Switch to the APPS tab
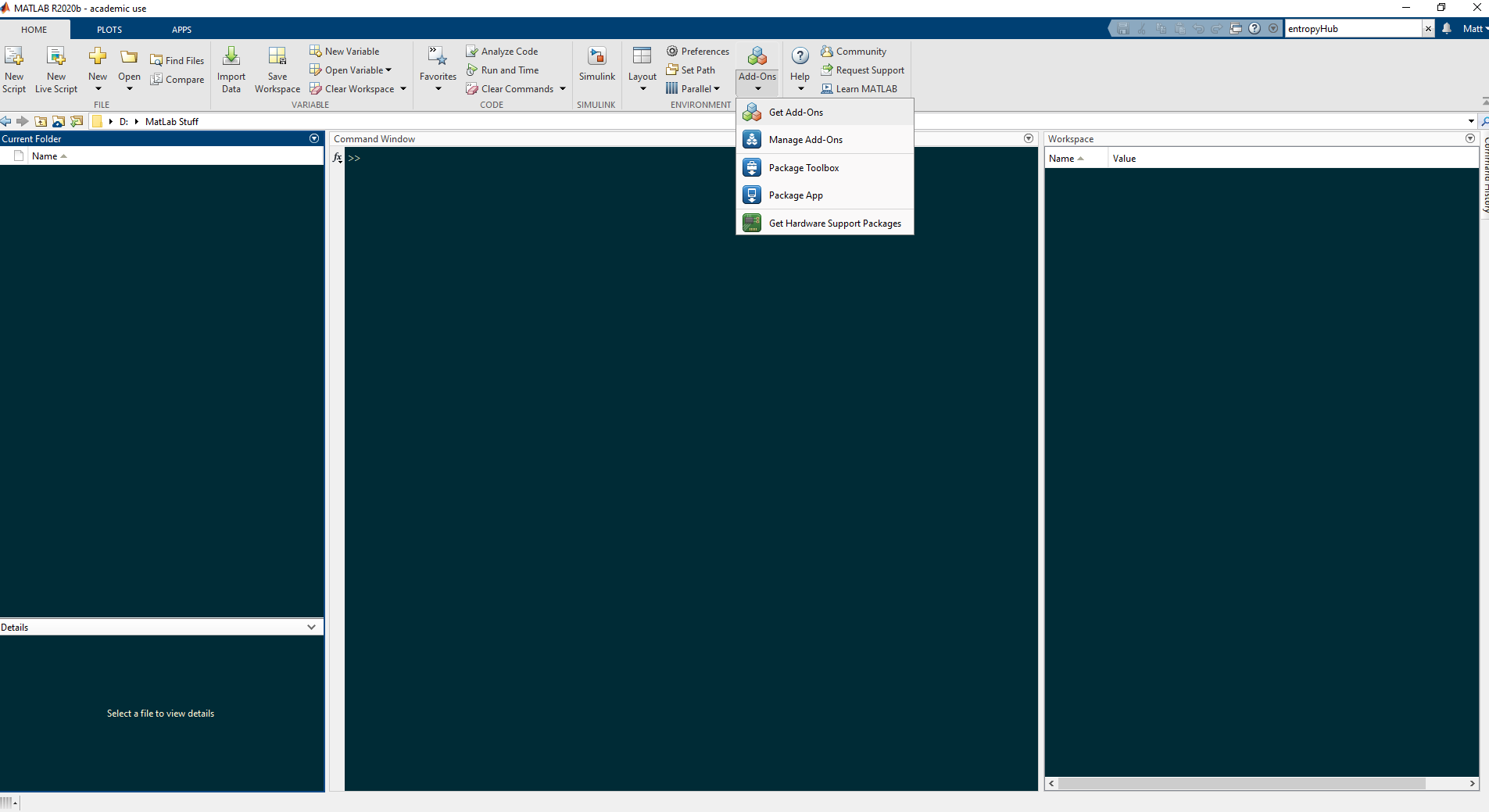This screenshot has height=812, width=1489. [181, 30]
